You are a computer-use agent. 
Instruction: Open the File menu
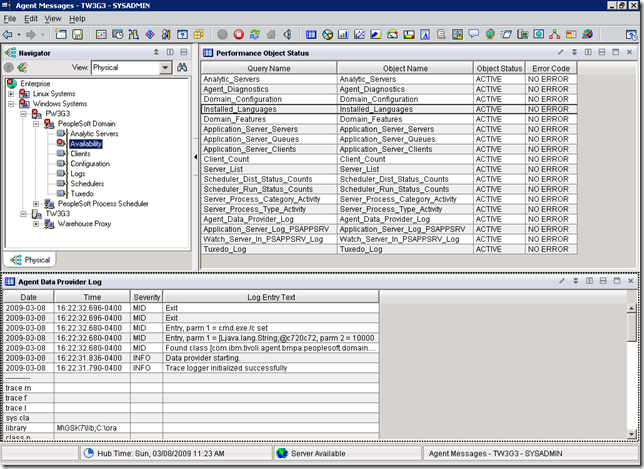pos(9,18)
